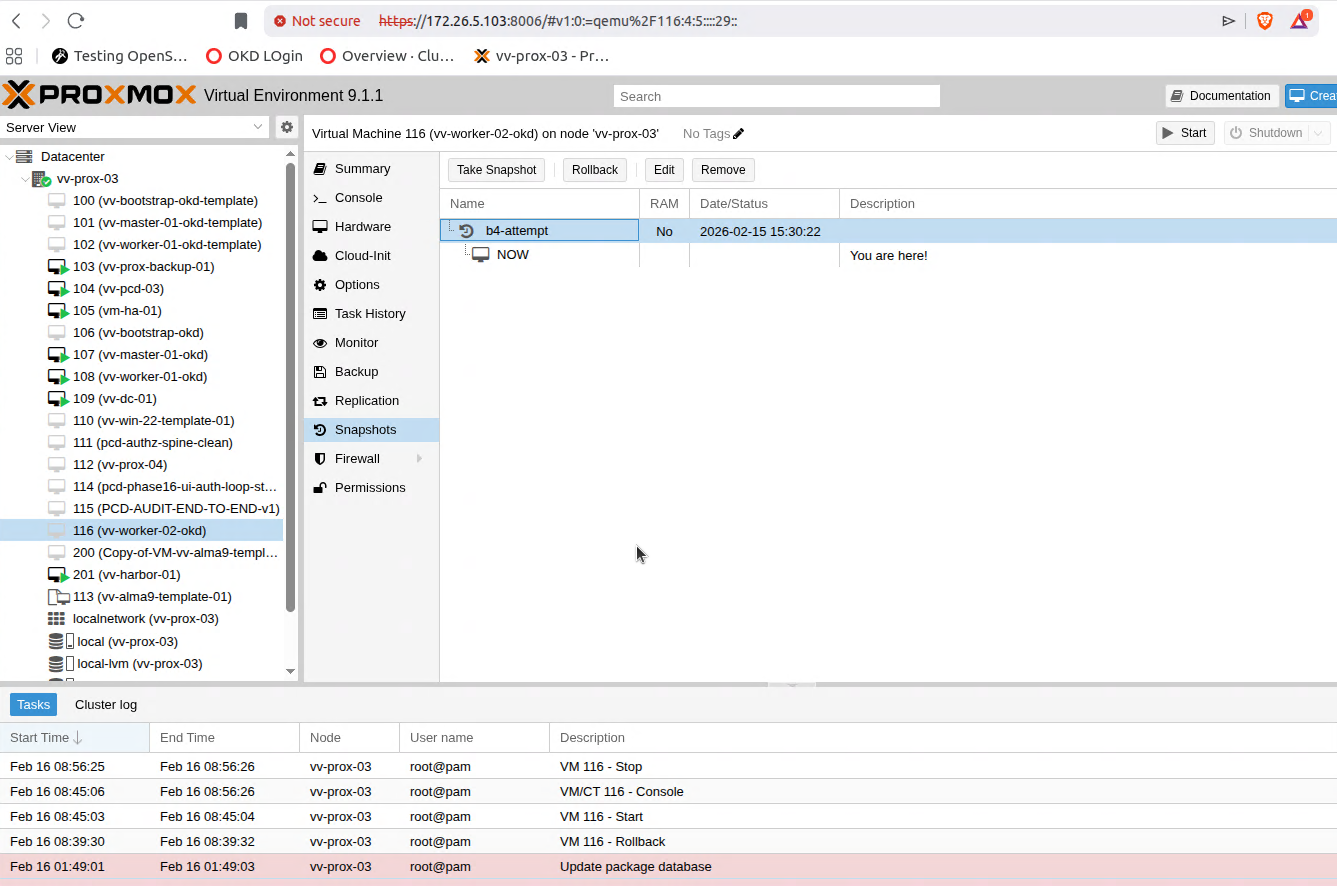
Task: Bookmark this page using the bookmark icon
Action: 240,21
